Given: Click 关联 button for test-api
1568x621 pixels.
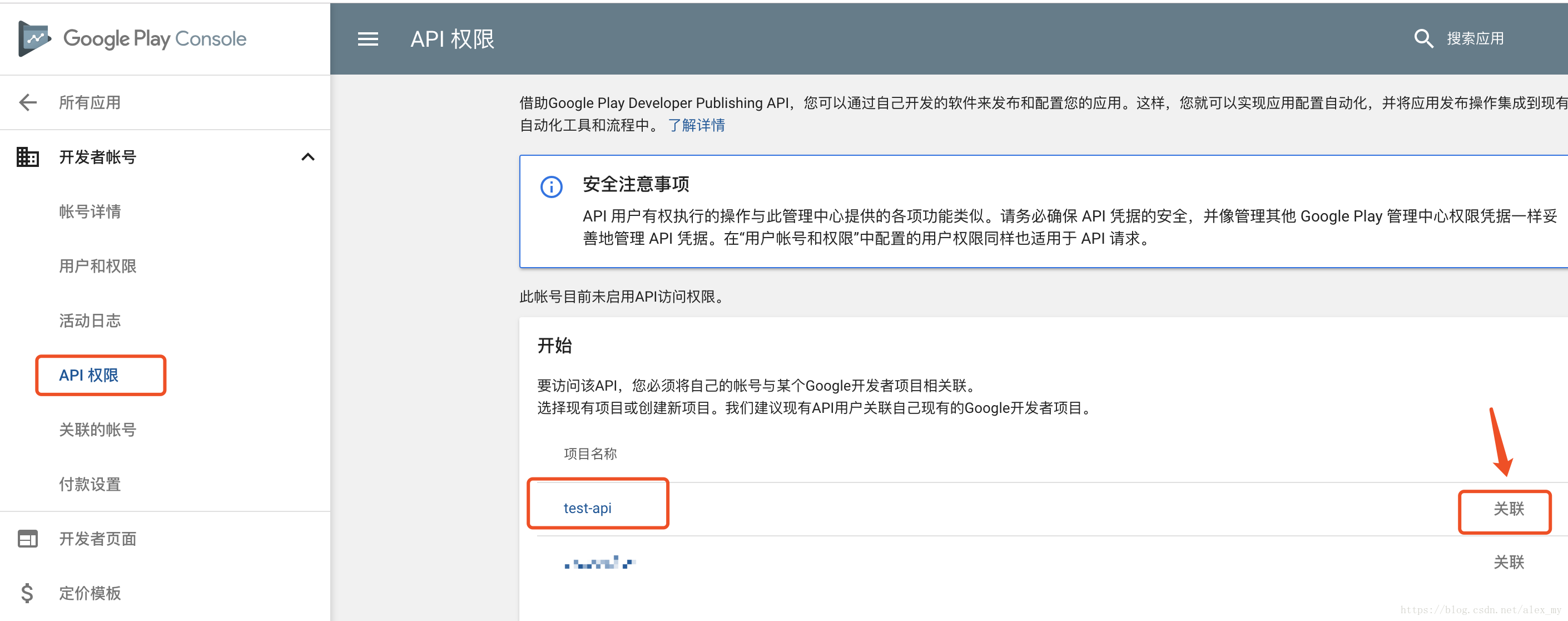Looking at the screenshot, I should coord(1509,509).
